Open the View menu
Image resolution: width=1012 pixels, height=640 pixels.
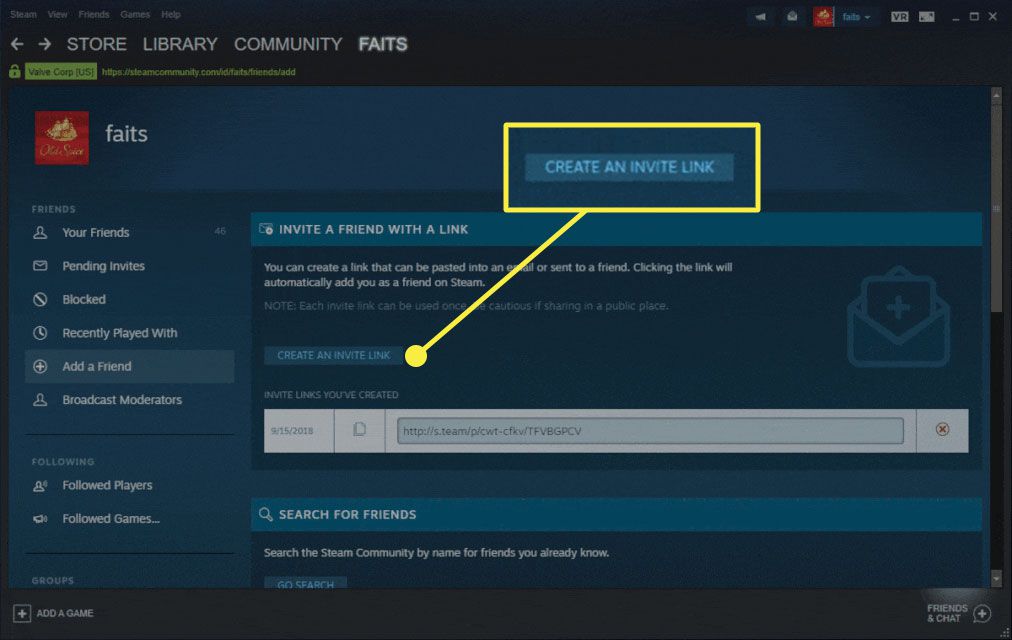(x=57, y=14)
